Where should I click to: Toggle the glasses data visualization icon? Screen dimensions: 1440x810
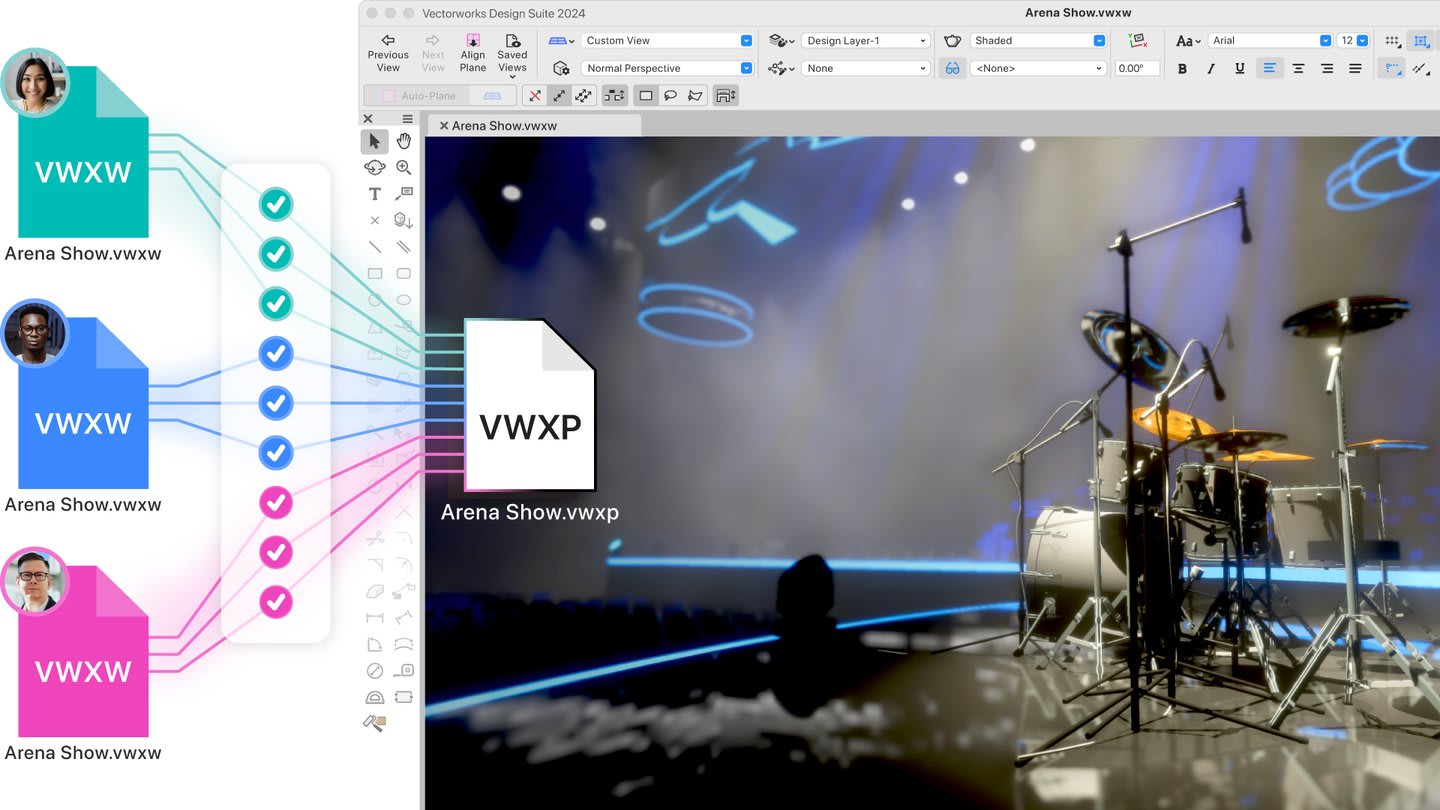pos(953,68)
